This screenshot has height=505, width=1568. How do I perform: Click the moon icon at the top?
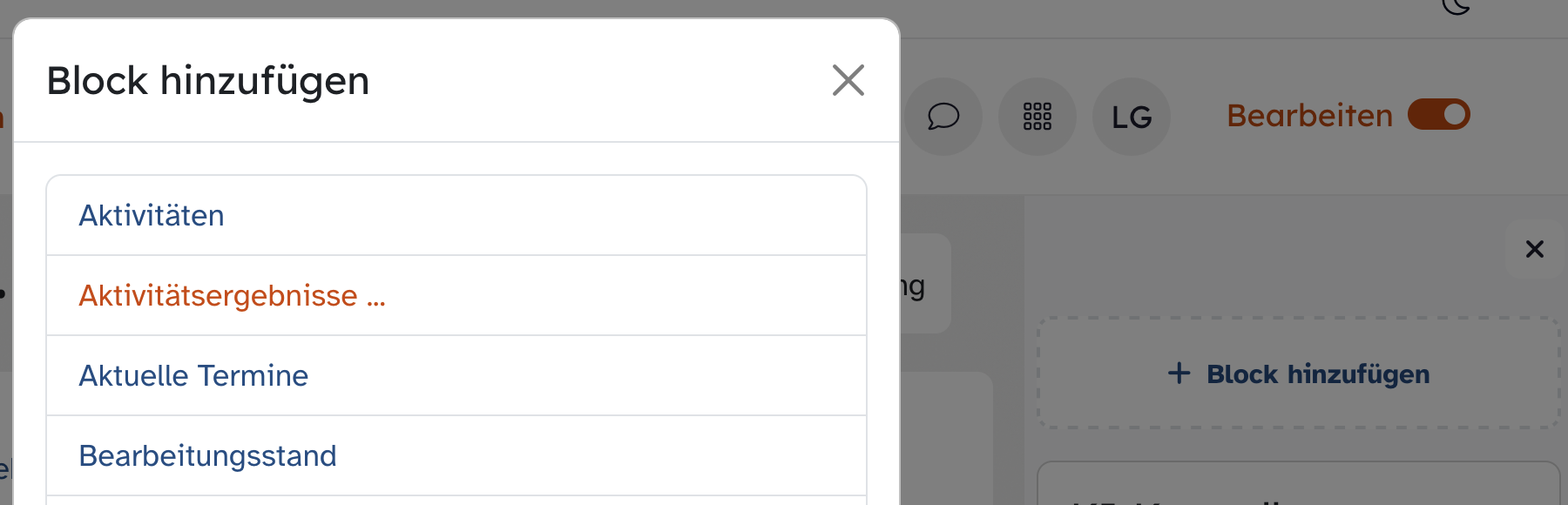pos(1456,7)
